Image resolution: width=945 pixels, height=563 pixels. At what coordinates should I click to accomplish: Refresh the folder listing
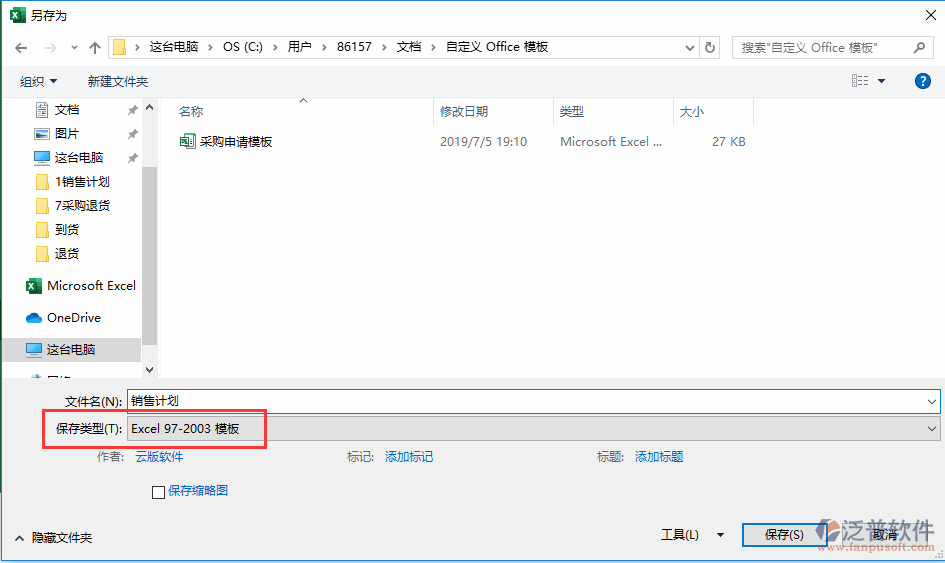tap(710, 47)
